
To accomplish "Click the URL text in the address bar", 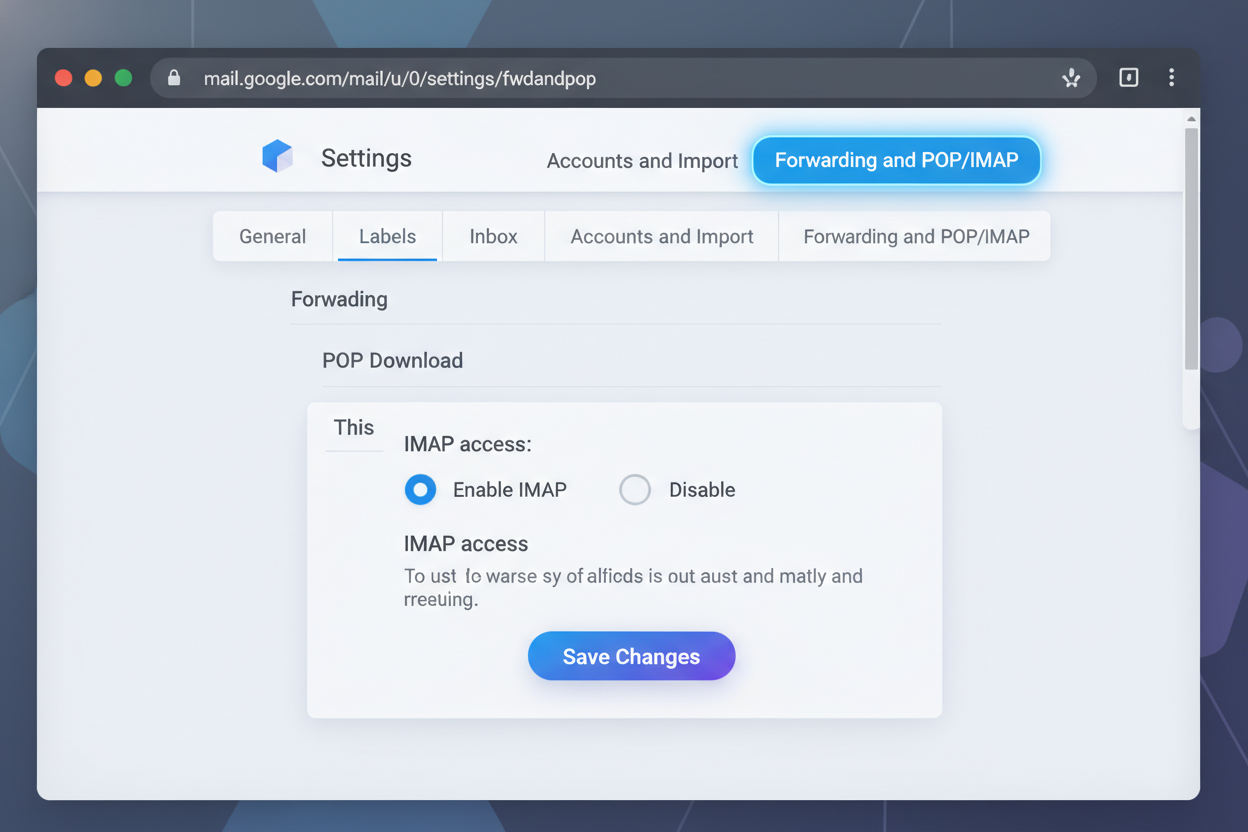I will tap(399, 78).
